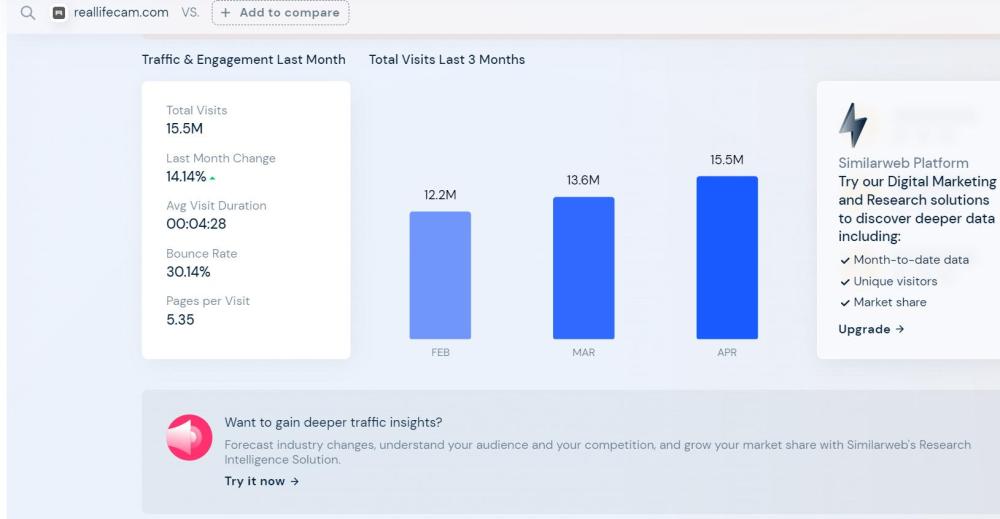The width and height of the screenshot is (1000, 519).
Task: Click the Bounce Rate 30.14% value
Action: point(188,272)
